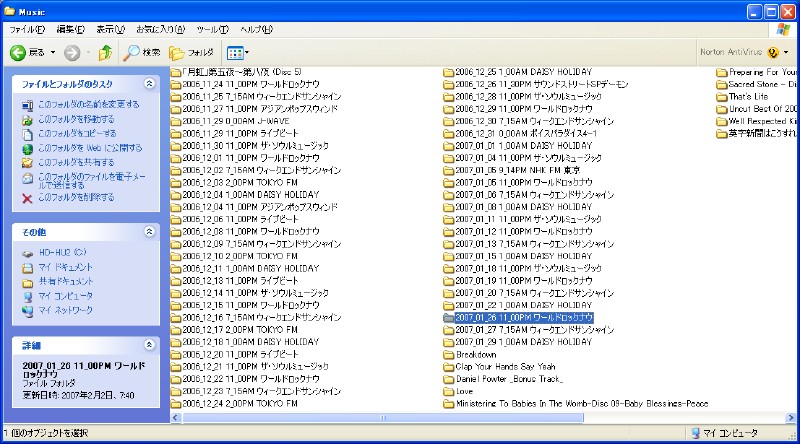This screenshot has height=444, width=800.
Task: Collapse the ファイルとフォルダのタスク panel
Action: pyautogui.click(x=149, y=84)
